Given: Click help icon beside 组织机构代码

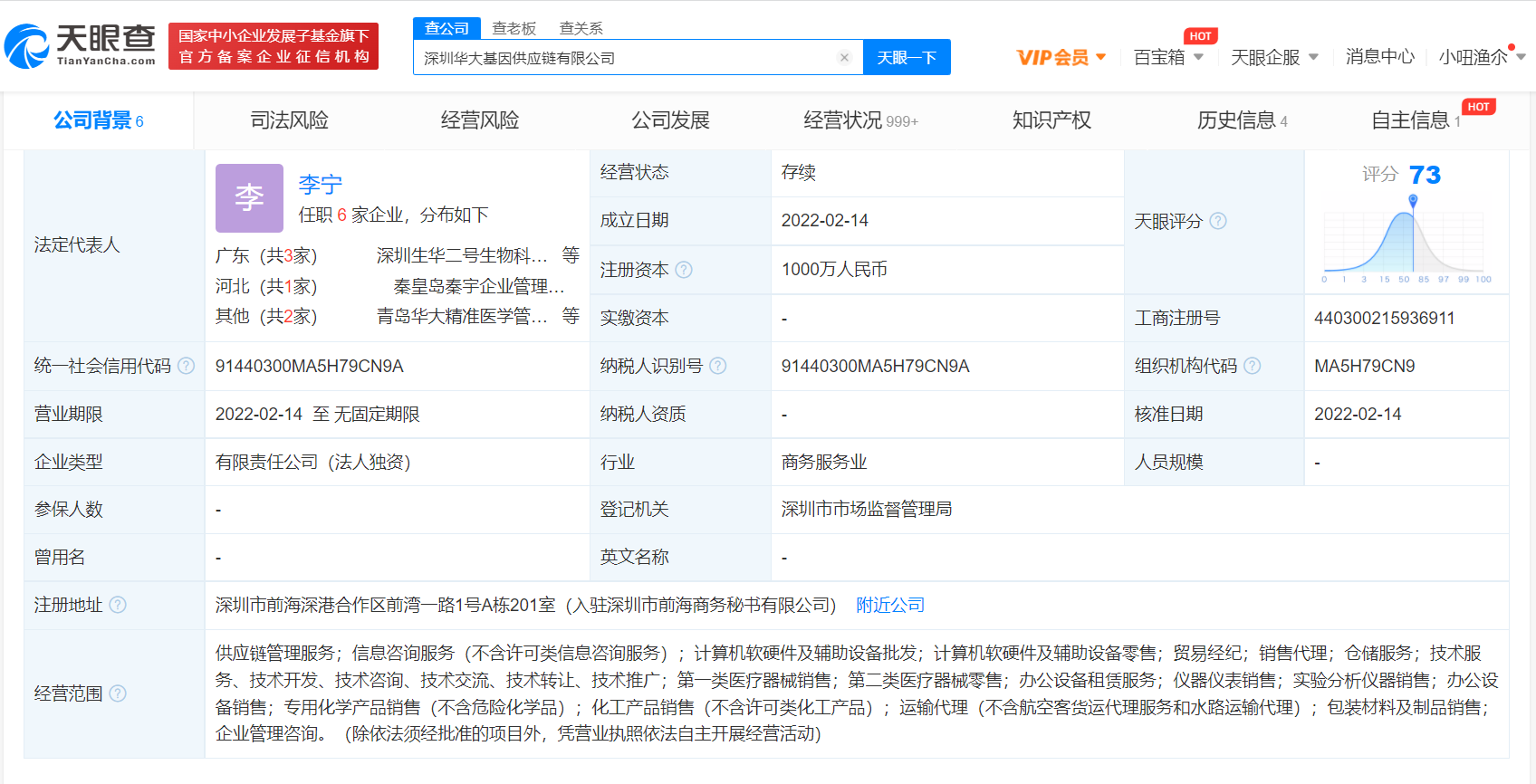Looking at the screenshot, I should 1252,366.
